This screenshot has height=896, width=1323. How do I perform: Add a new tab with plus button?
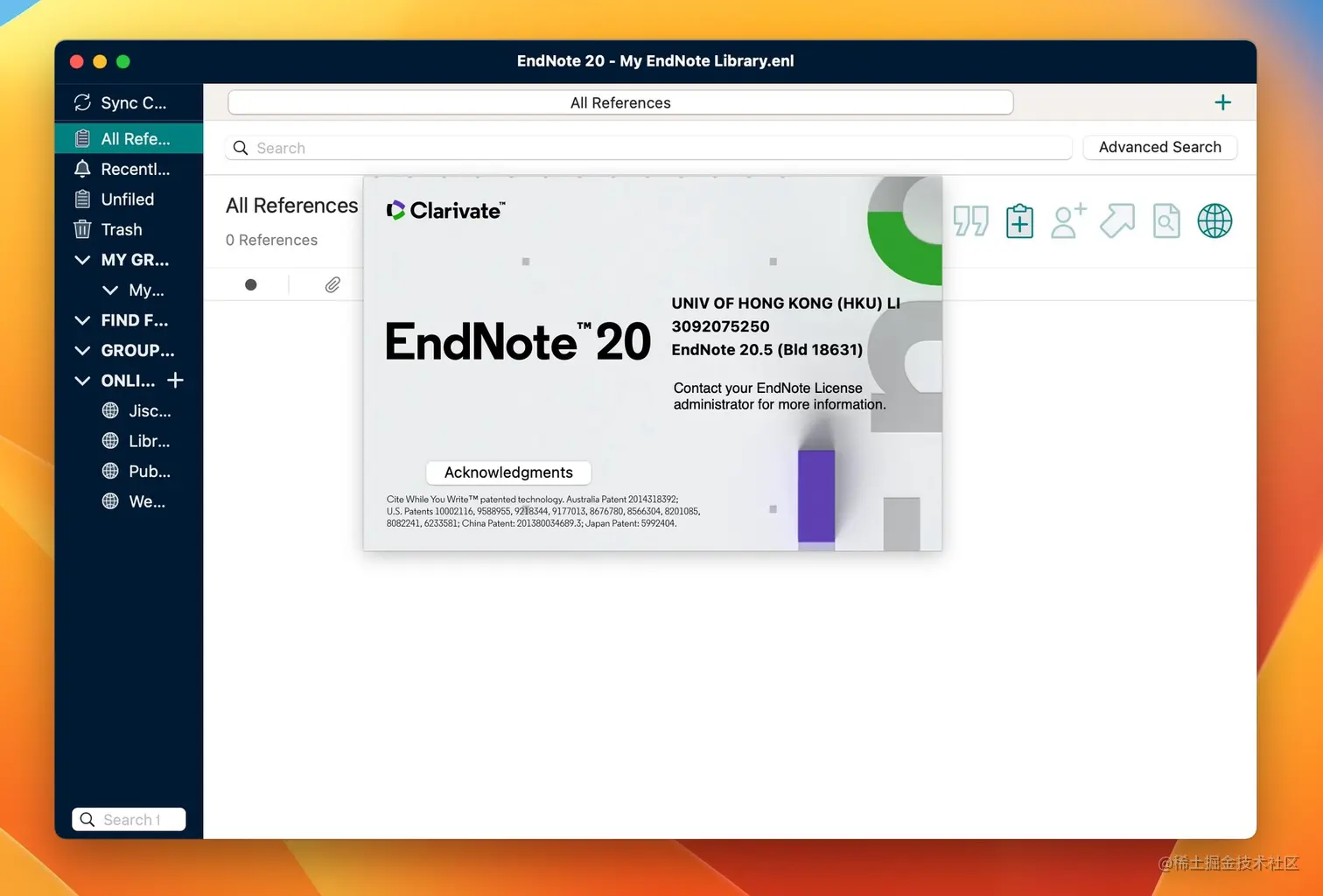tap(1222, 102)
